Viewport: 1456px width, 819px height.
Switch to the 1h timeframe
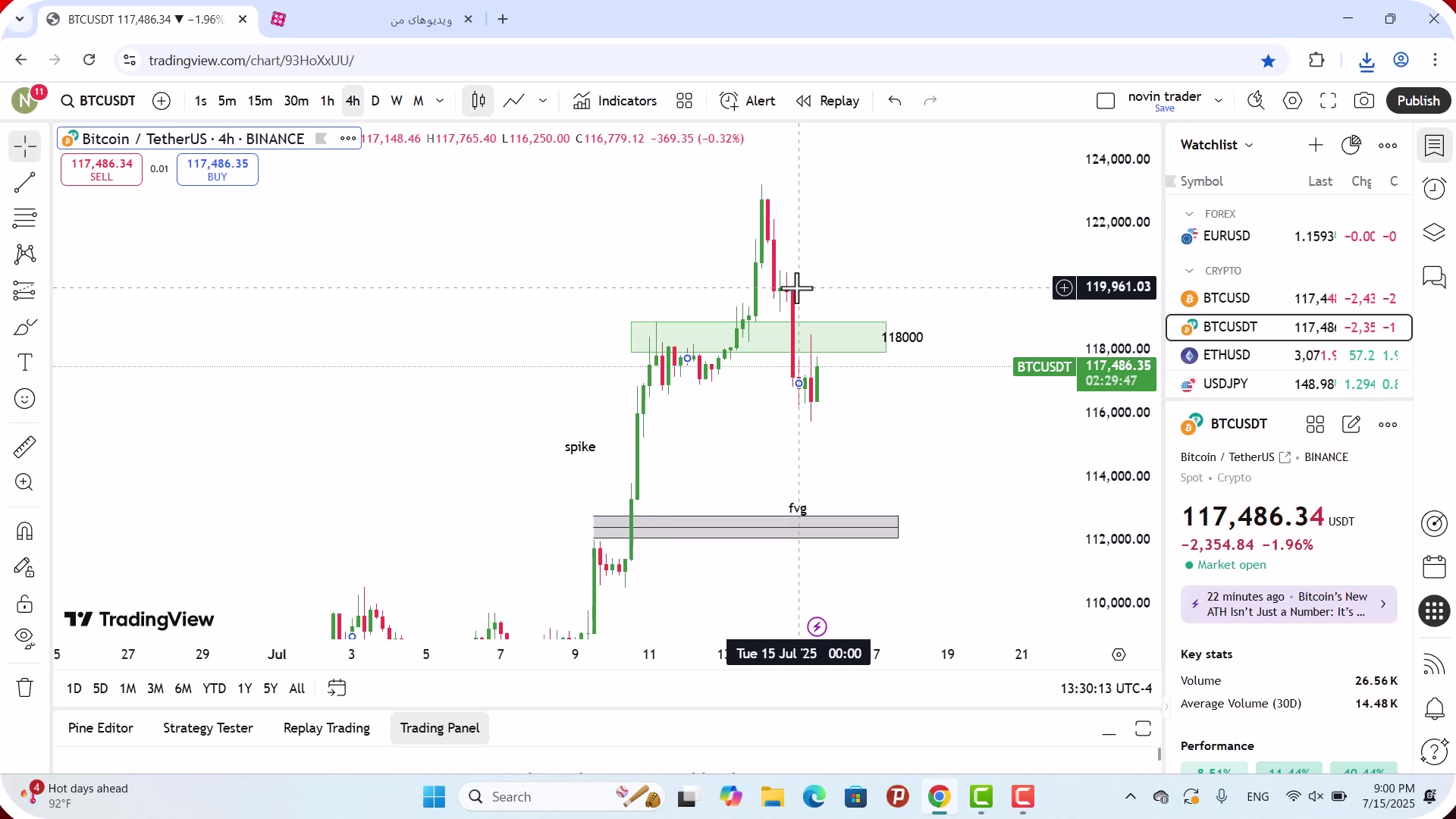[328, 101]
